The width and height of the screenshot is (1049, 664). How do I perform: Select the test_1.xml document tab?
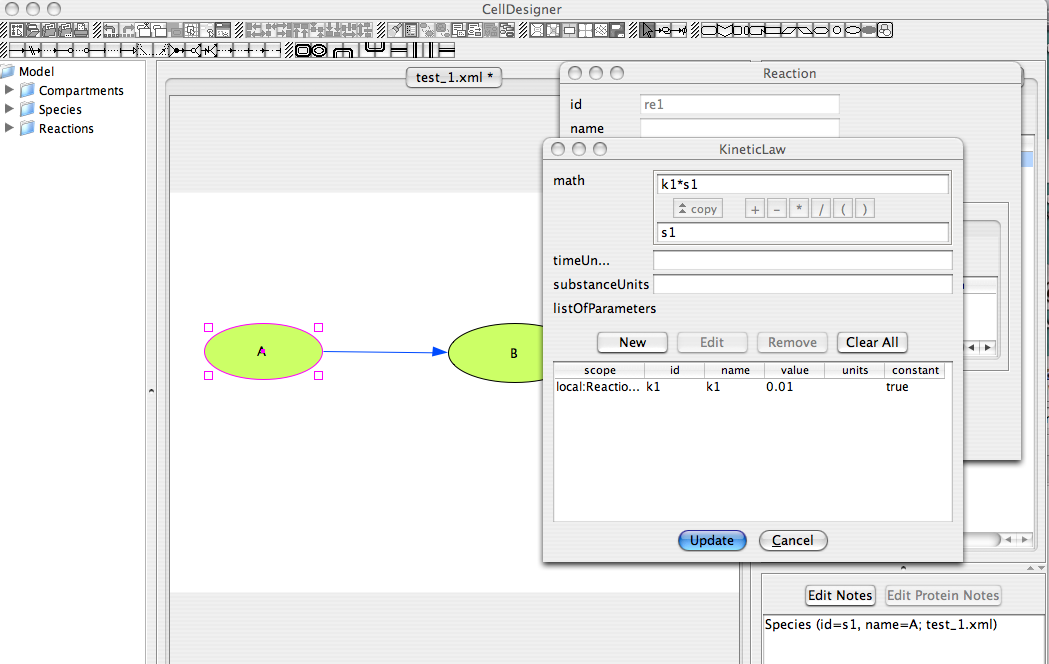pyautogui.click(x=454, y=78)
